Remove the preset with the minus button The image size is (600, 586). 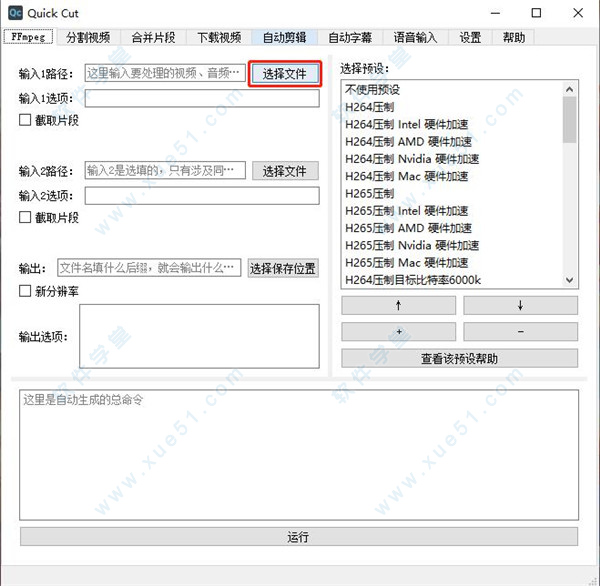pyautogui.click(x=520, y=331)
